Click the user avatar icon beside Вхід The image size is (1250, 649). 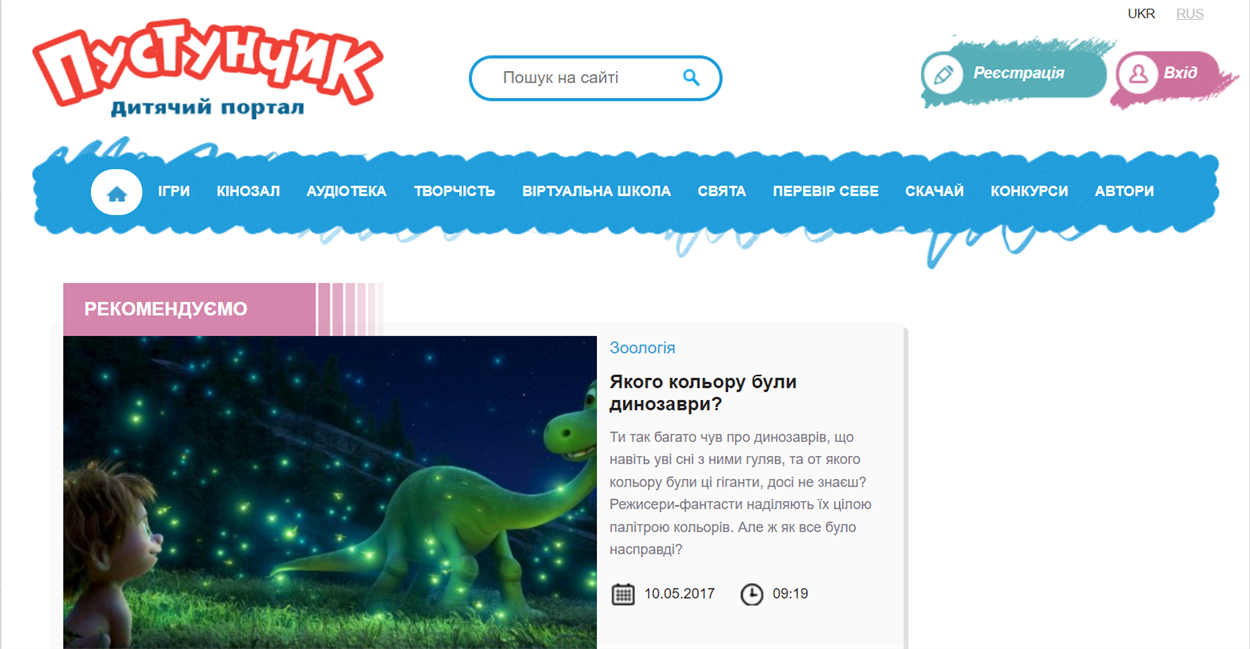[1137, 74]
